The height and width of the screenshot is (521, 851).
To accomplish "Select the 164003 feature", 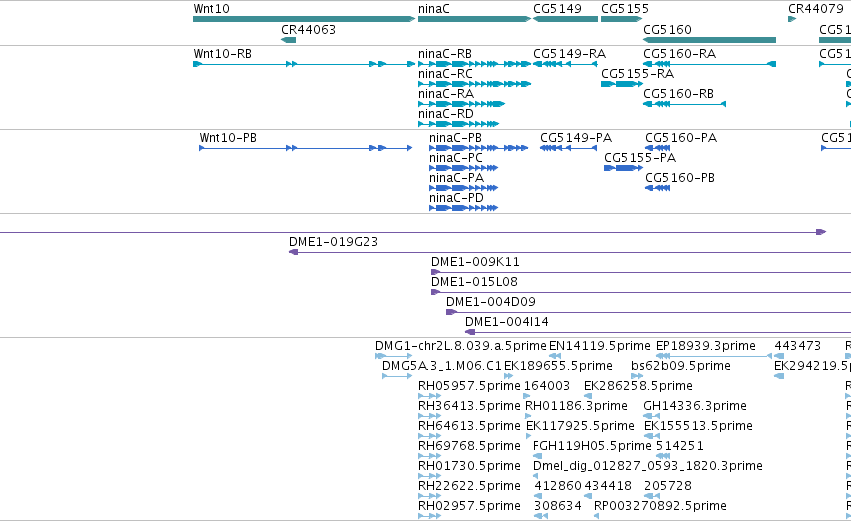I will [x=527, y=396].
